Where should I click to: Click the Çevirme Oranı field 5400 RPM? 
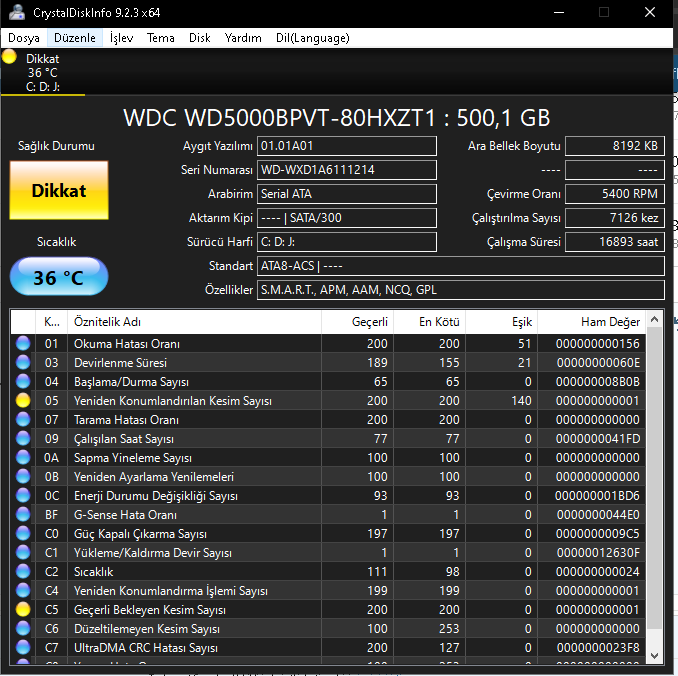coord(615,194)
